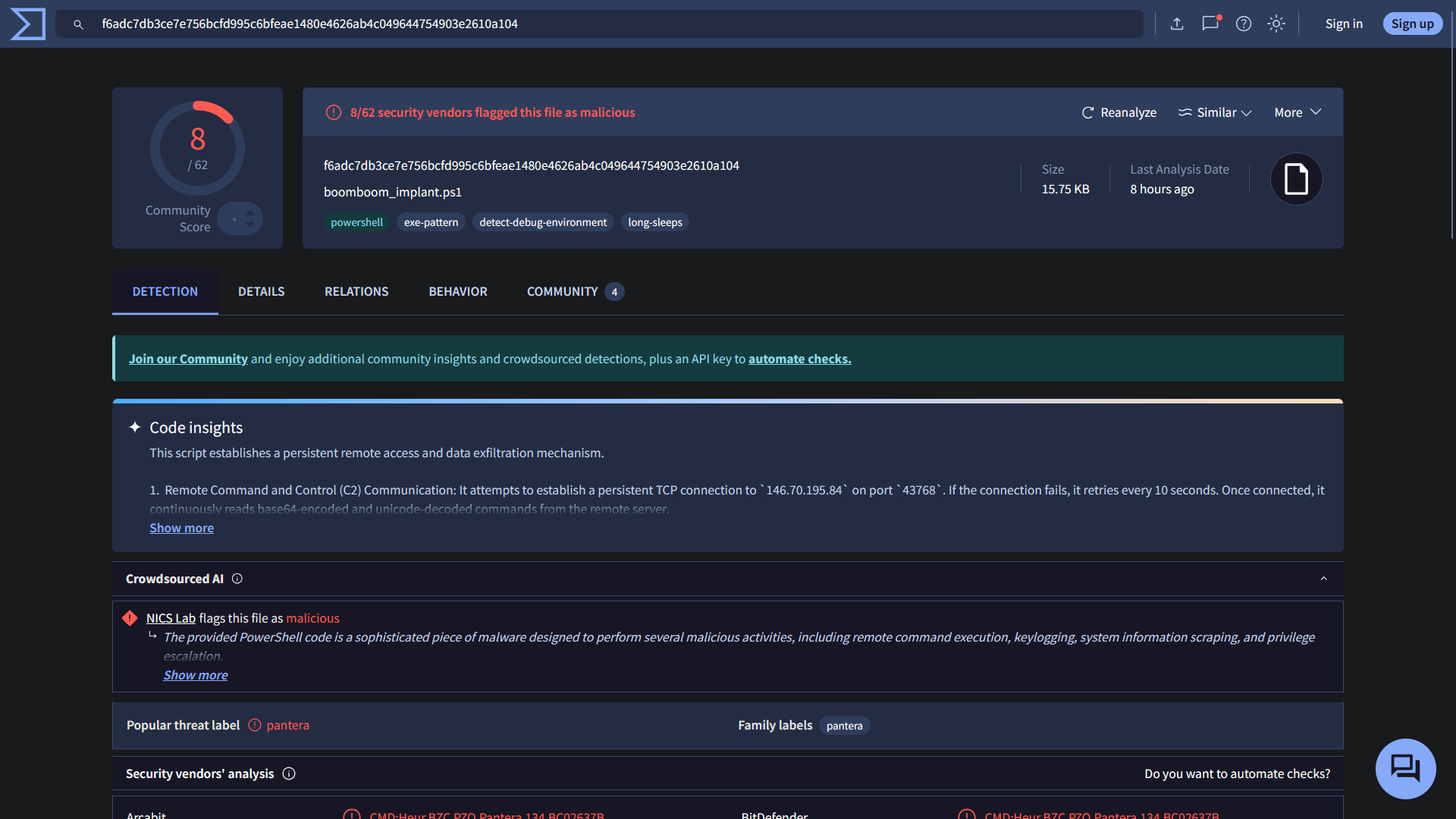Open the More dropdown menu
This screenshot has width=1456, height=819.
click(1298, 112)
